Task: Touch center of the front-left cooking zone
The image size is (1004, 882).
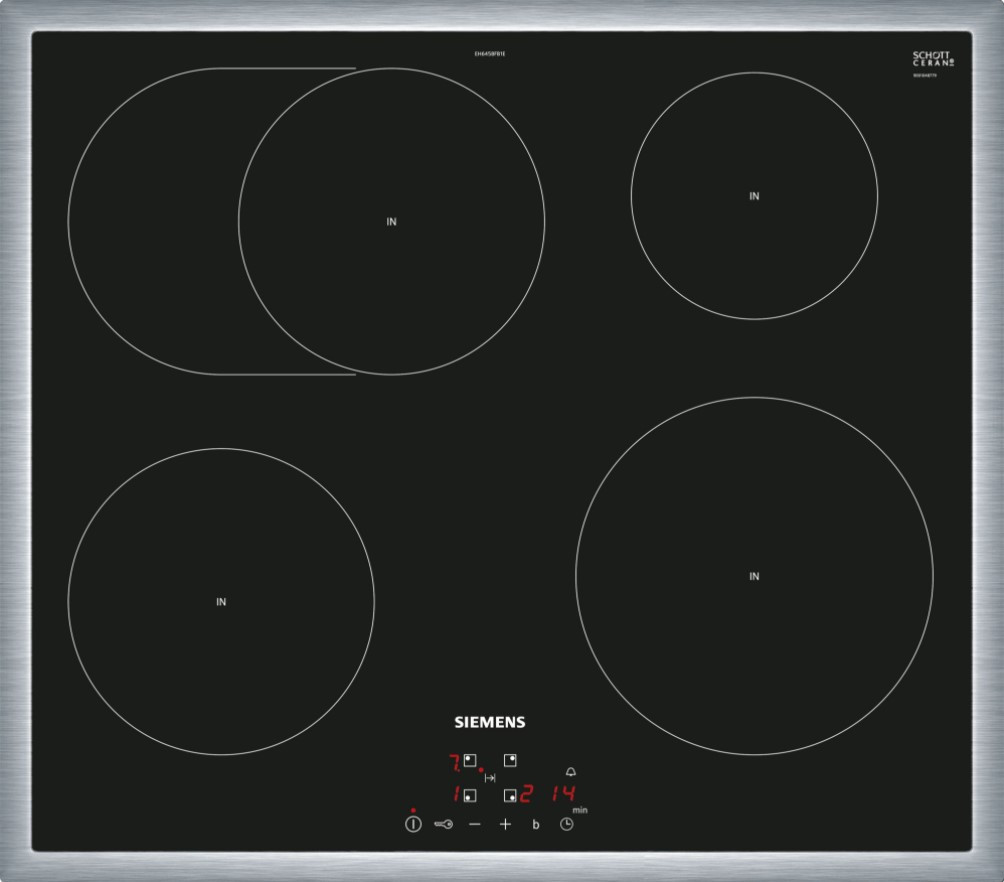Action: (x=221, y=602)
